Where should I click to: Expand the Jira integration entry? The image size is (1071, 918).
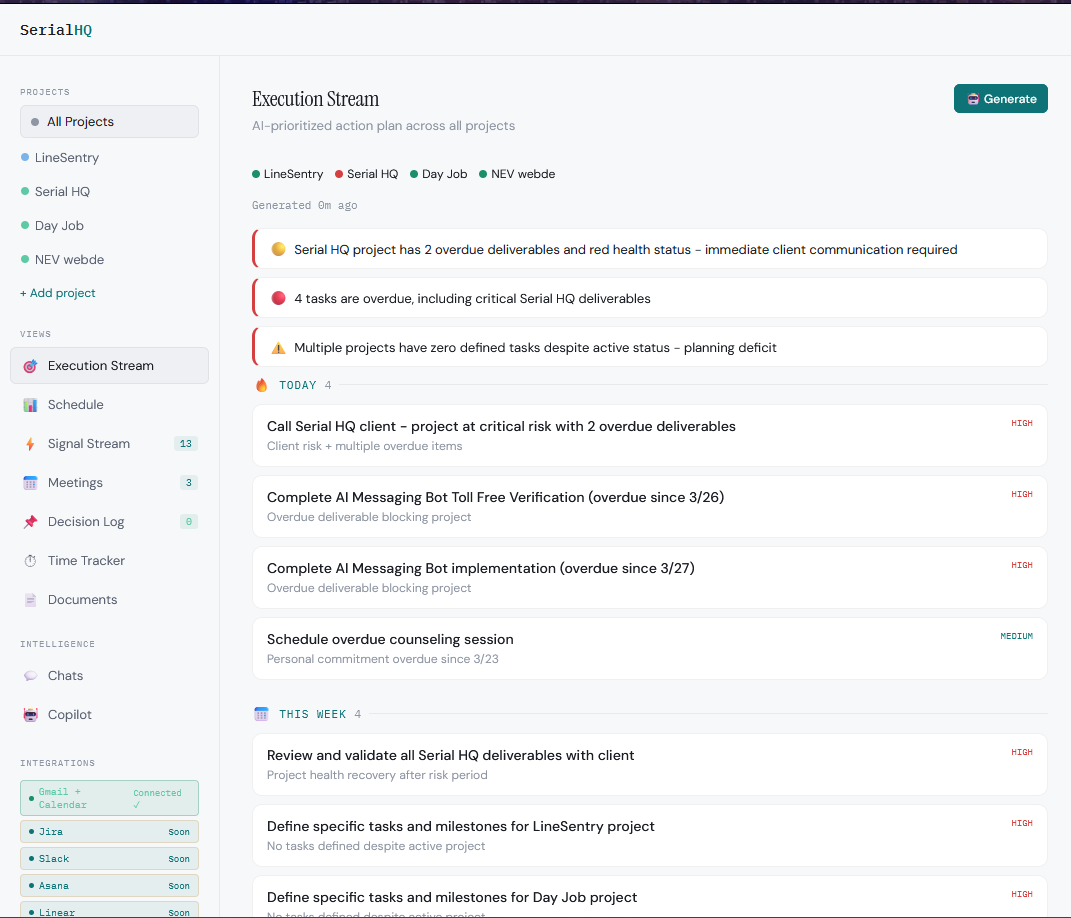[x=109, y=831]
